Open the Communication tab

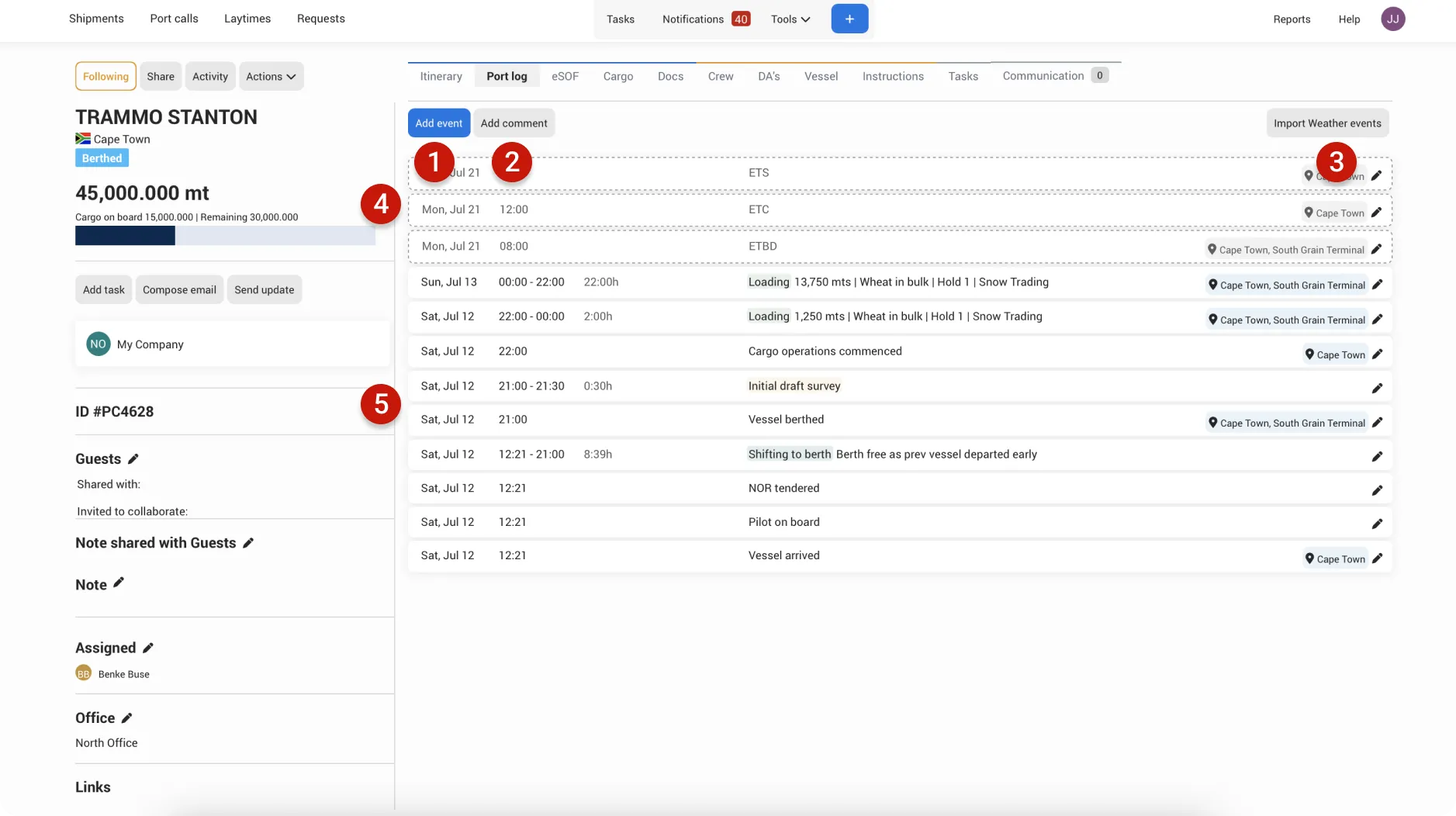[x=1055, y=75]
